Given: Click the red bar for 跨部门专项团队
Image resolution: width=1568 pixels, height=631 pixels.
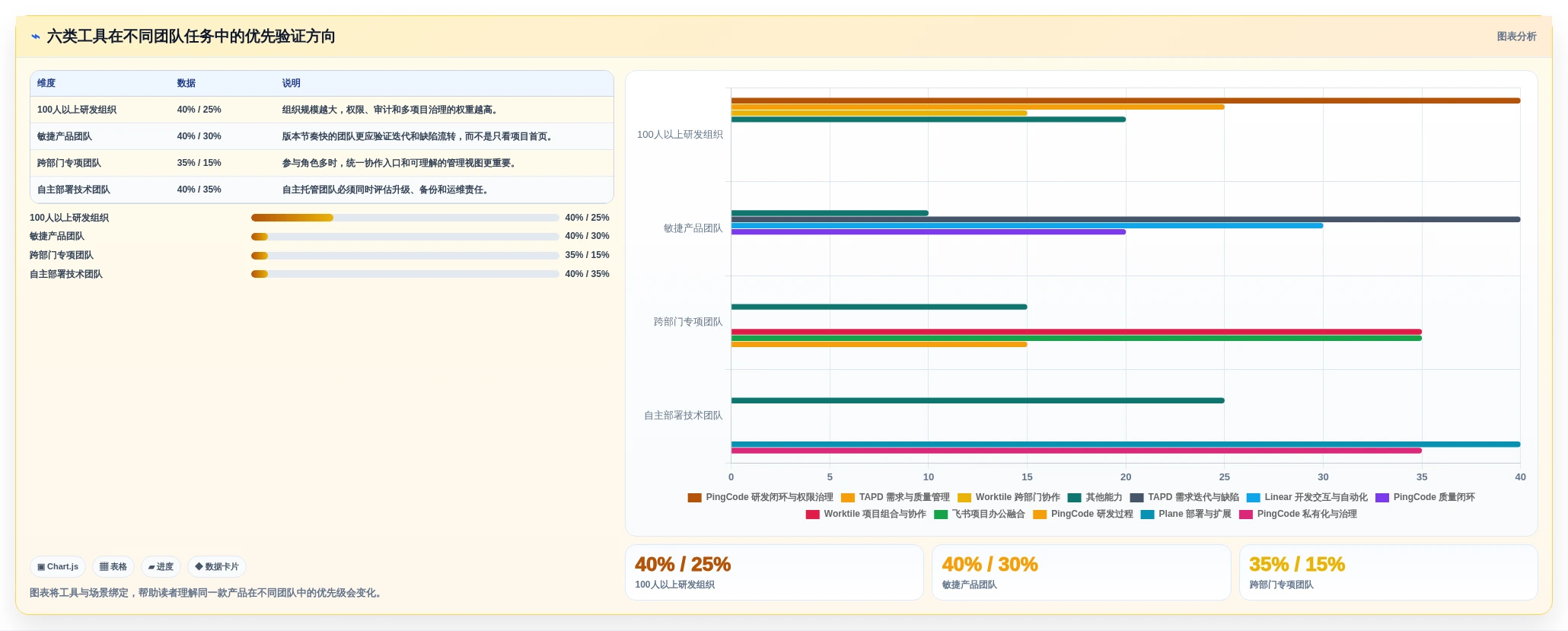Looking at the screenshot, I should [x=1076, y=332].
